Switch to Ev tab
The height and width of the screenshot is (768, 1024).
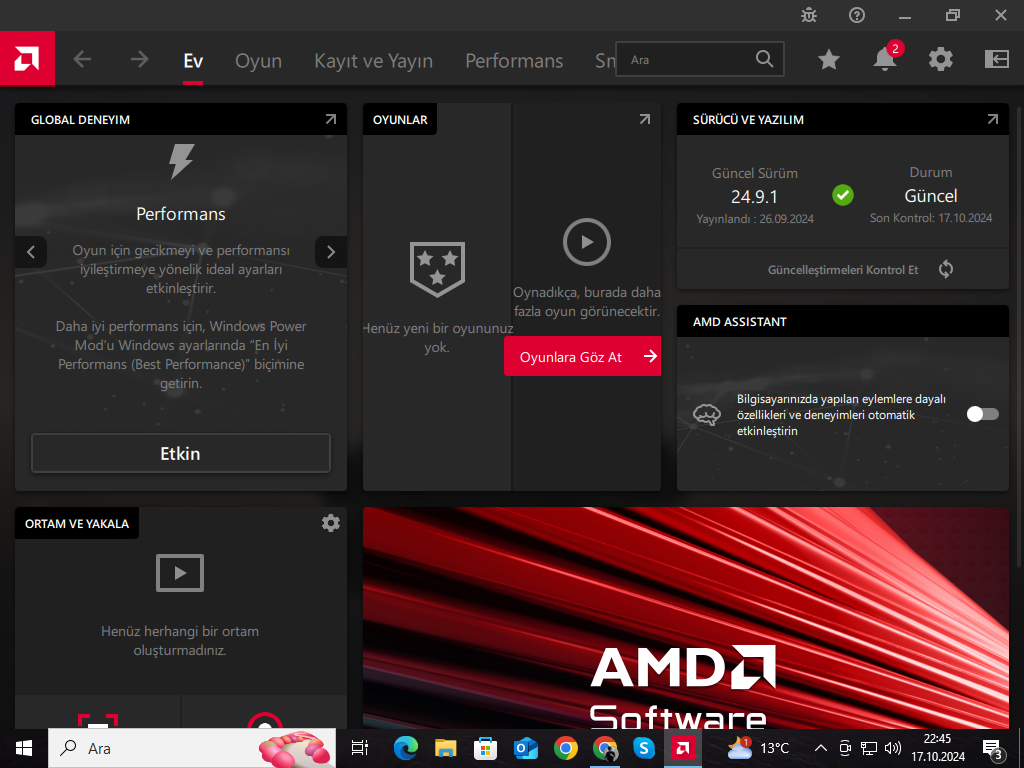pos(193,61)
